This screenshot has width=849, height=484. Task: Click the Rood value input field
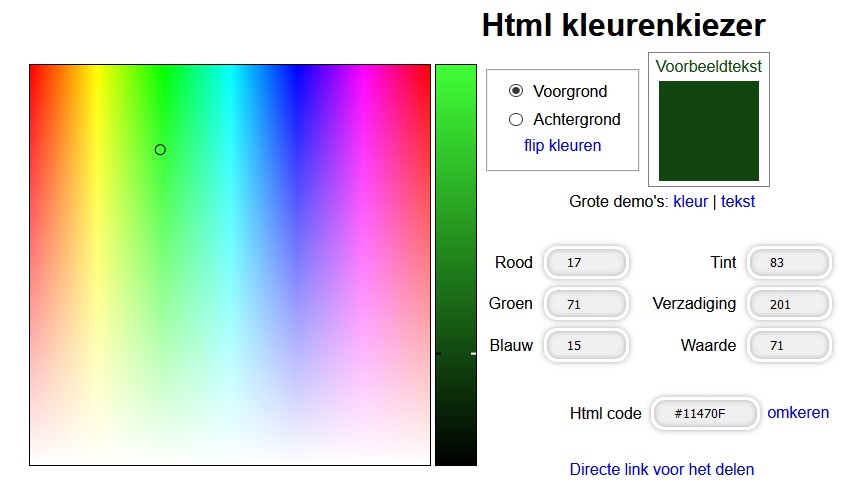point(586,263)
